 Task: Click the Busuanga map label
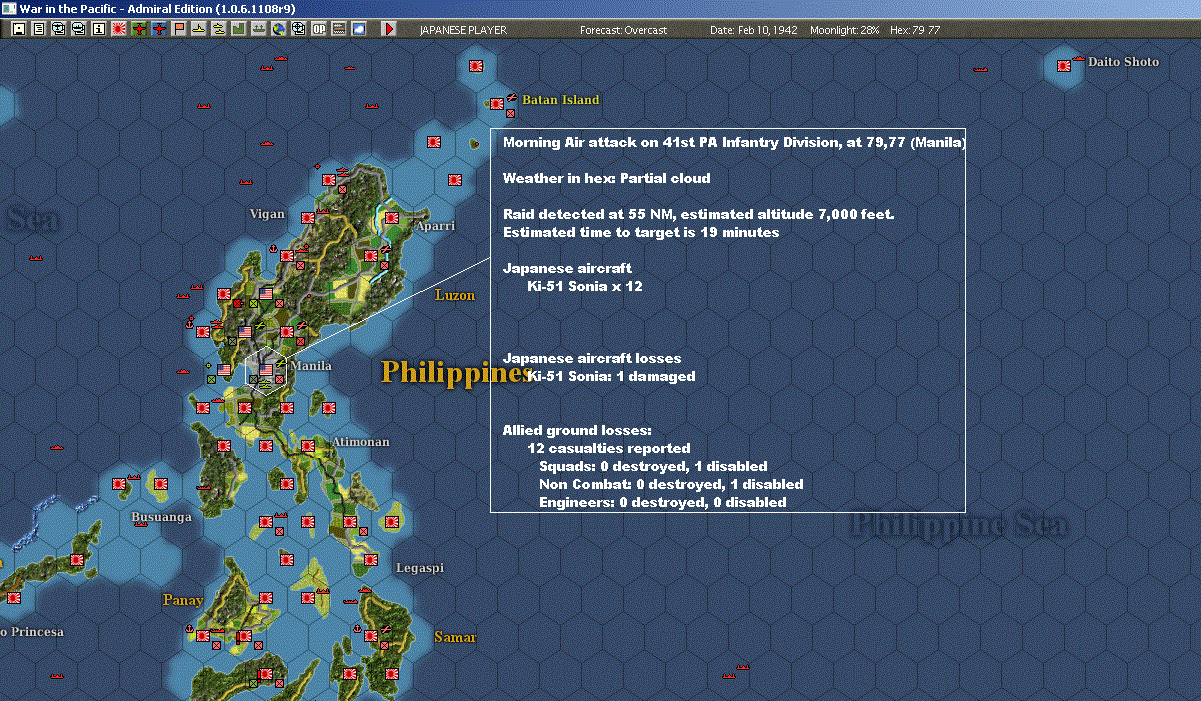point(161,518)
